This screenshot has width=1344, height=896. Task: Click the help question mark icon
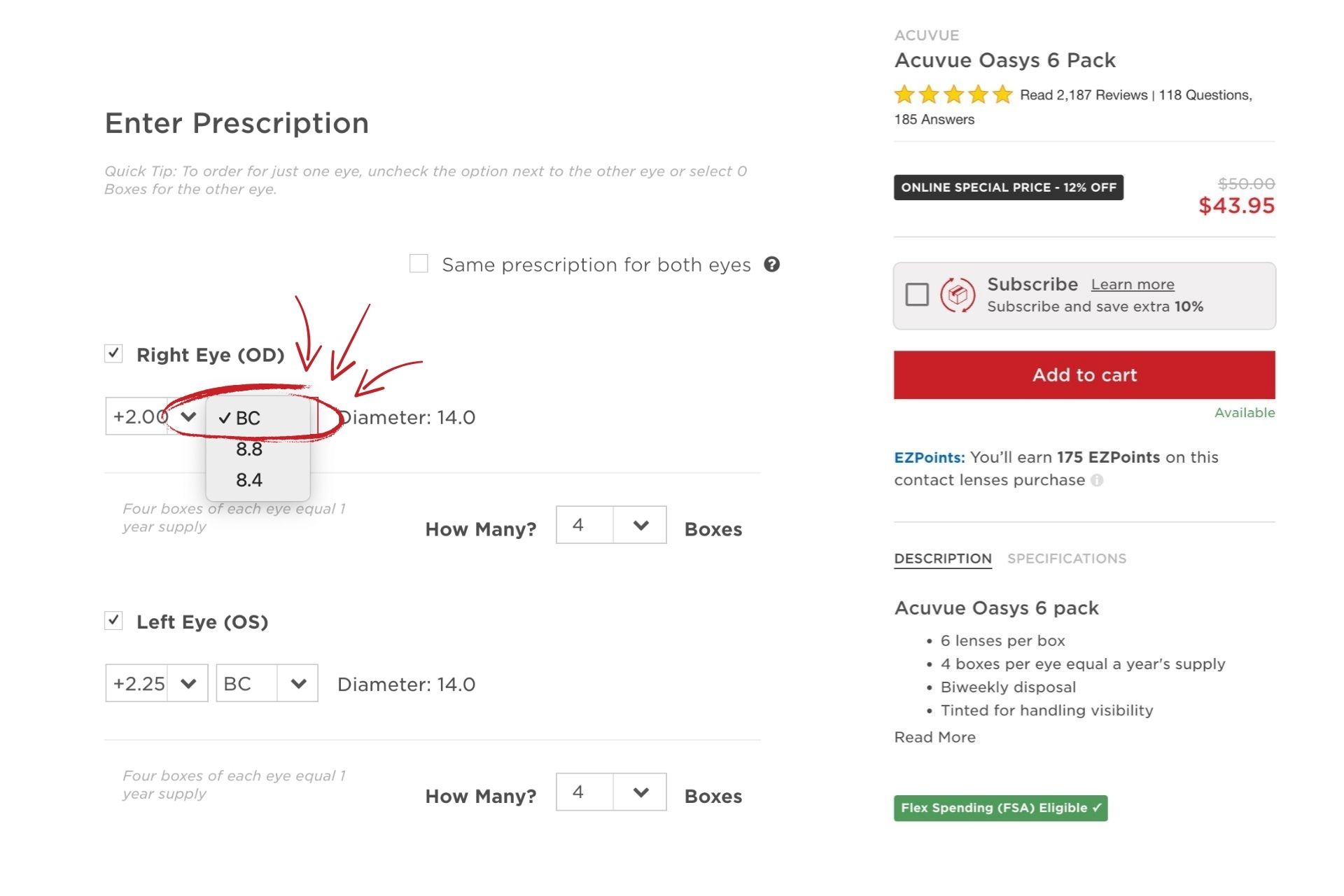click(x=771, y=265)
